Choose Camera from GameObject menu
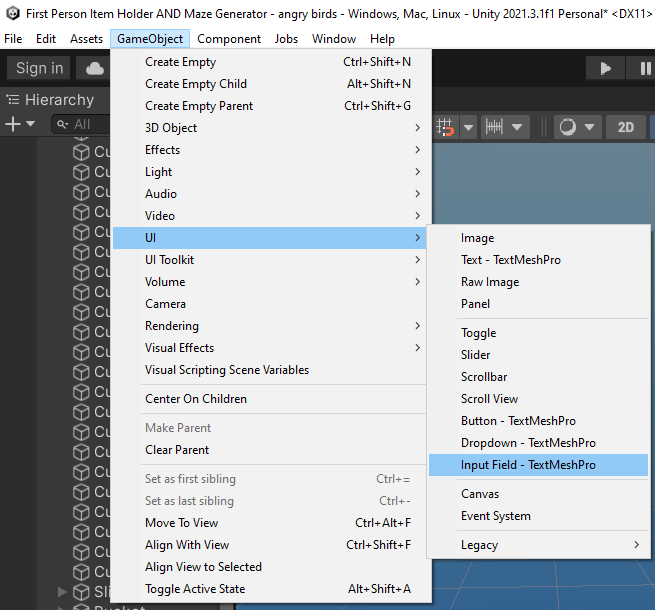655x610 pixels. [x=269, y=304]
